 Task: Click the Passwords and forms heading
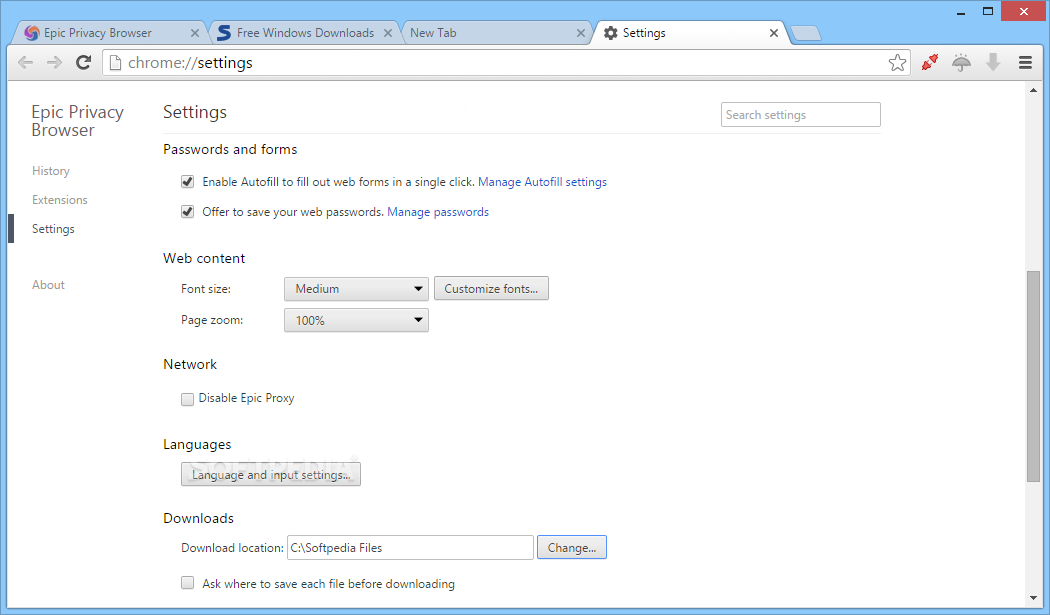pyautogui.click(x=230, y=149)
